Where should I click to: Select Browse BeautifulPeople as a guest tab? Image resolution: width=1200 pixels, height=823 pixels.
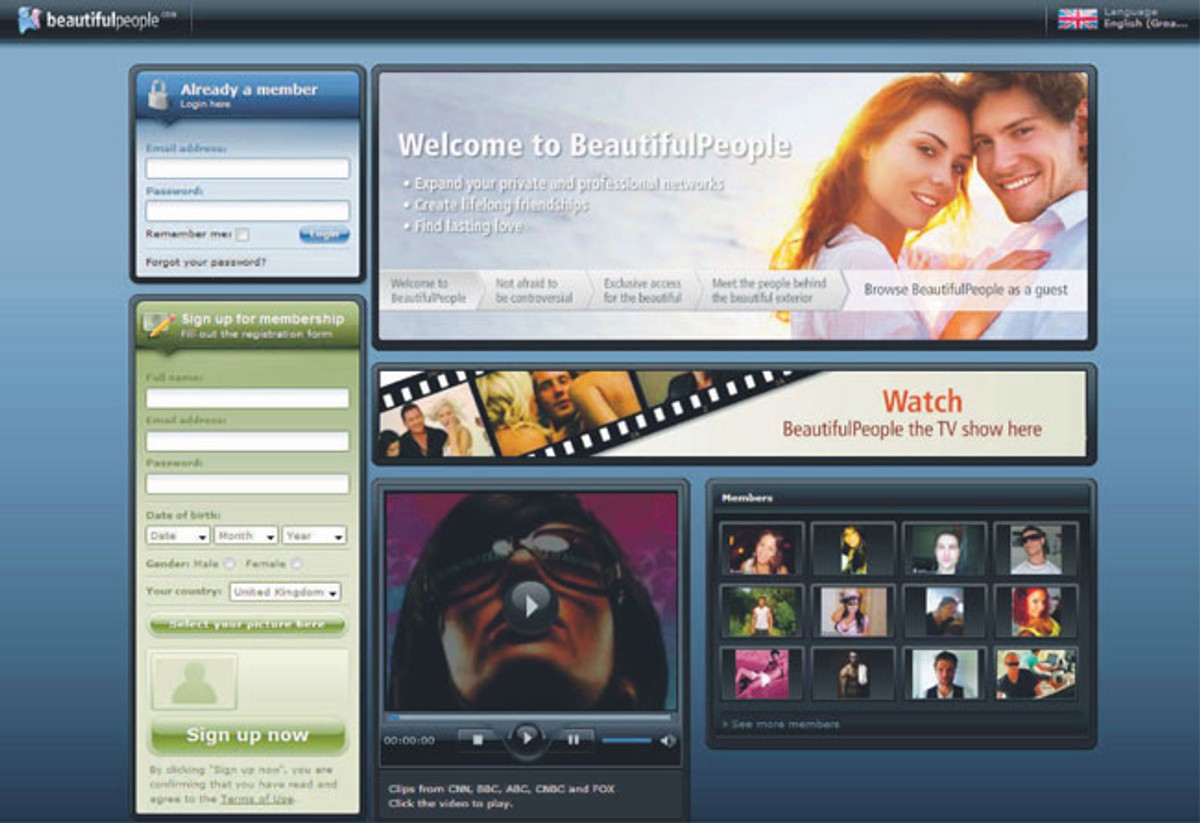pos(966,290)
